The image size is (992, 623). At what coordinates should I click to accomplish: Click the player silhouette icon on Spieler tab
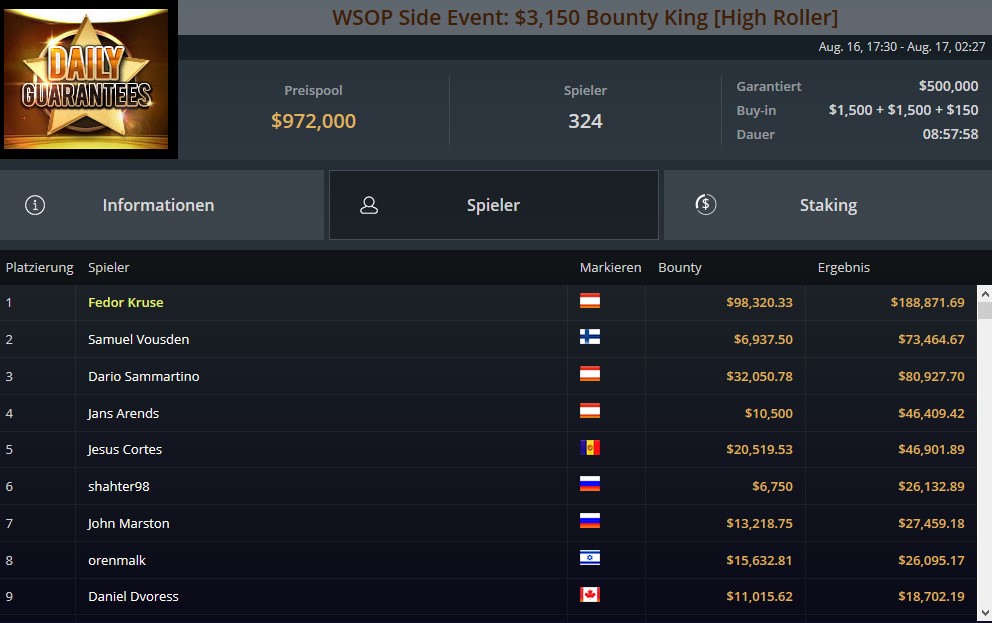(369, 205)
